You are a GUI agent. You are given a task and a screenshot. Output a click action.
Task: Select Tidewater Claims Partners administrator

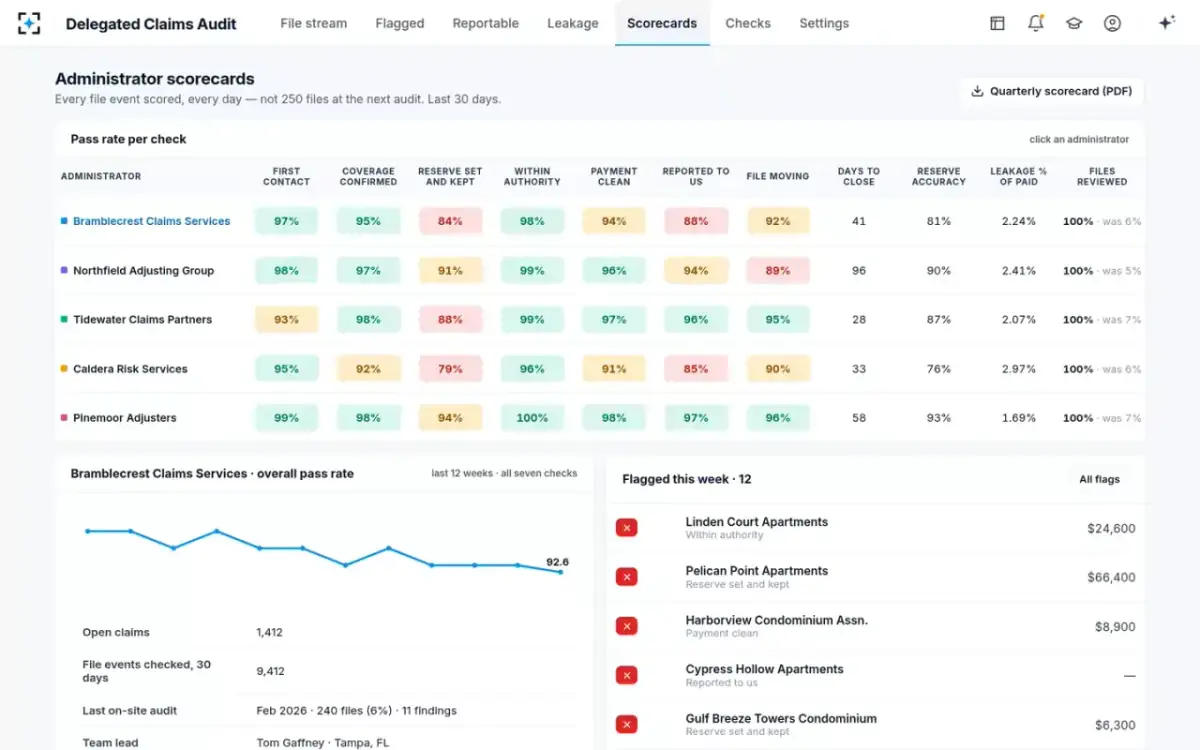pos(142,320)
